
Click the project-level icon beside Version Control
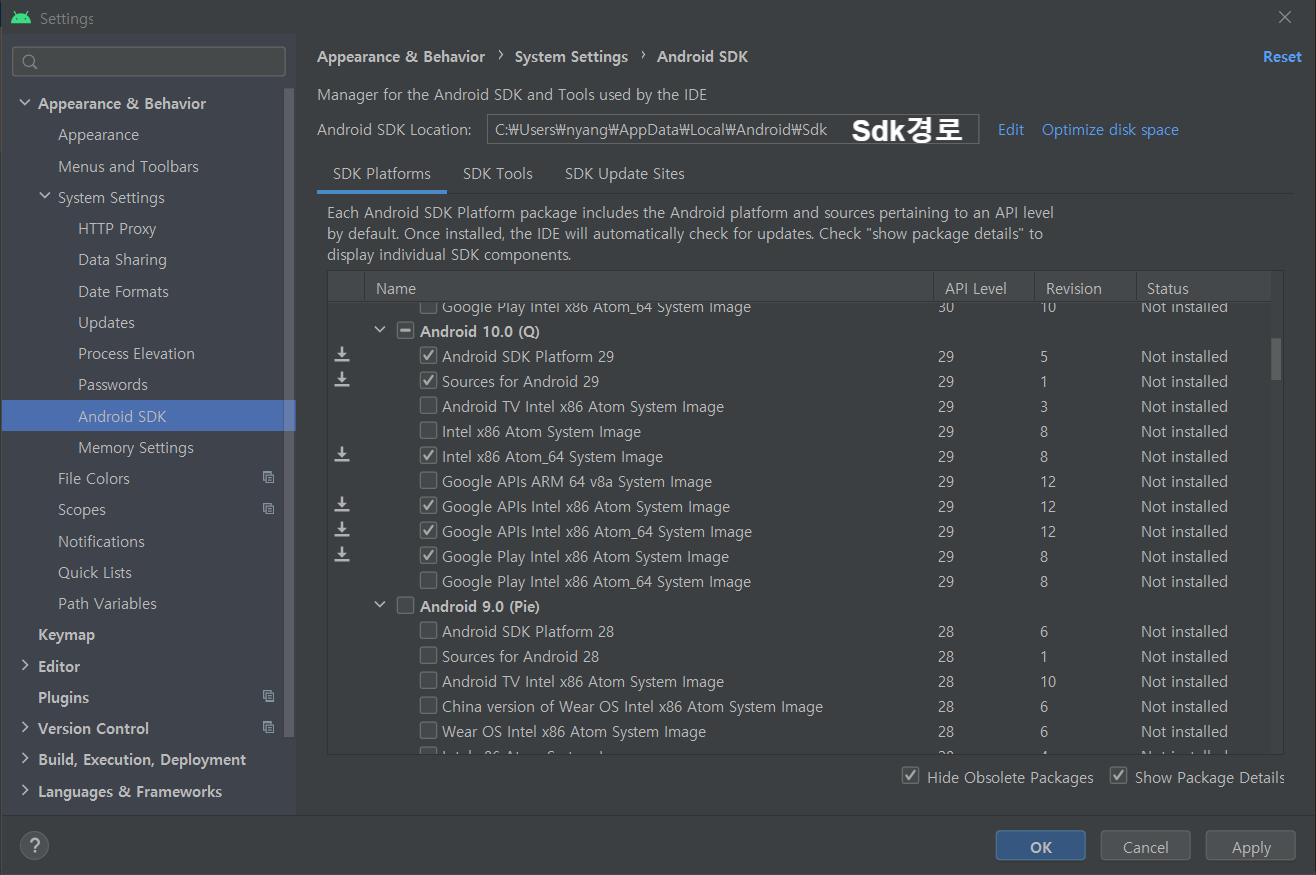coord(268,727)
